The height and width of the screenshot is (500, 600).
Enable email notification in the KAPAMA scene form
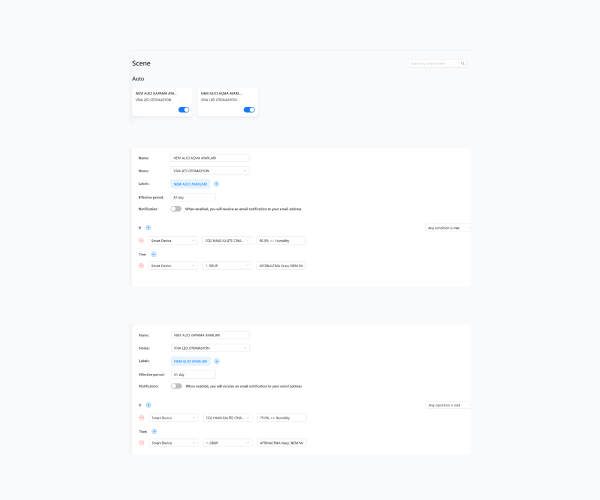coord(176,386)
